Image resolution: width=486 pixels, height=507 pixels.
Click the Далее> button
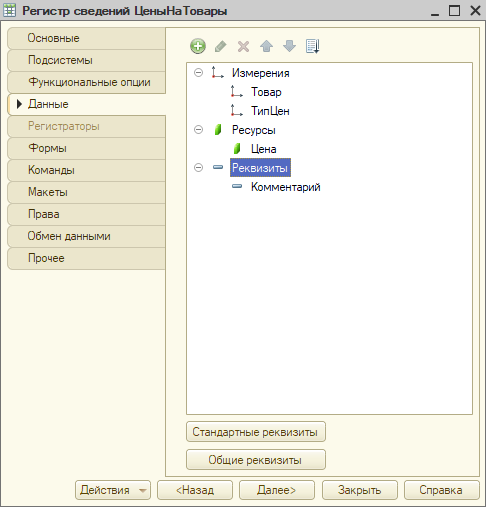[277, 490]
